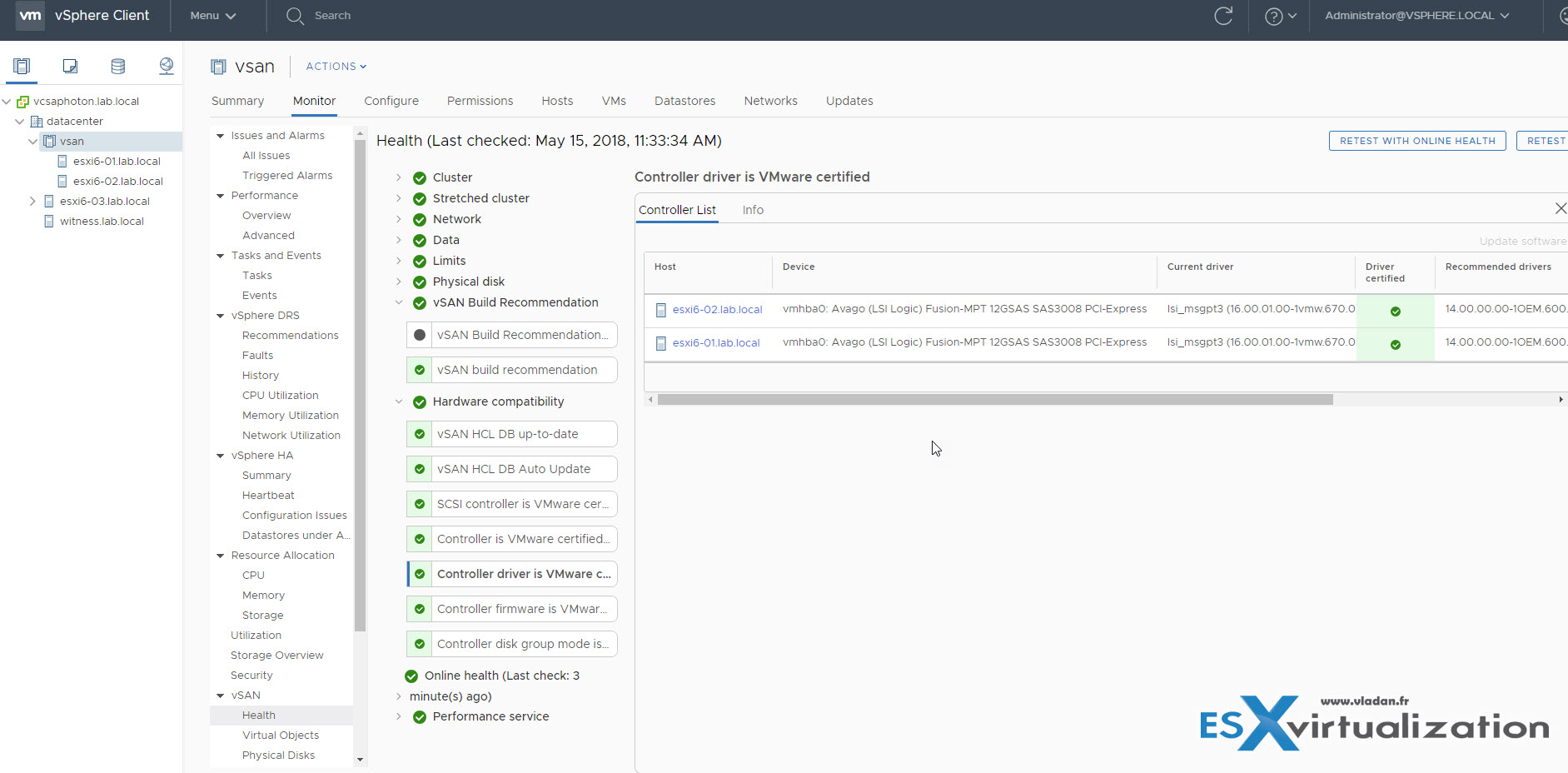Click the table scrollbar right arrow

pyautogui.click(x=1561, y=400)
